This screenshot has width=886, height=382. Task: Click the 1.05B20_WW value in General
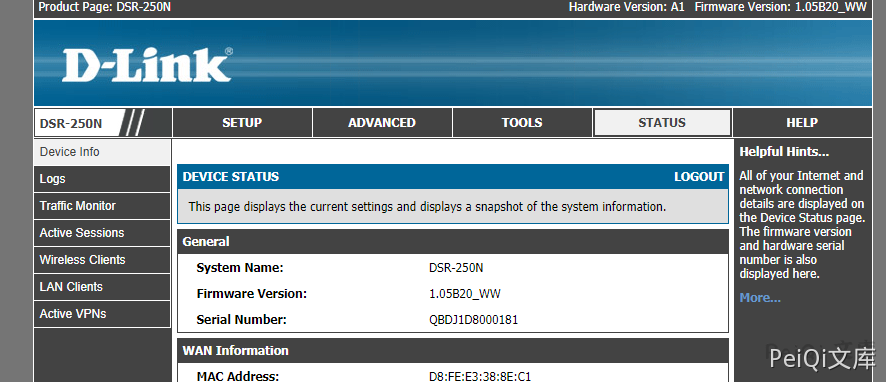465,294
